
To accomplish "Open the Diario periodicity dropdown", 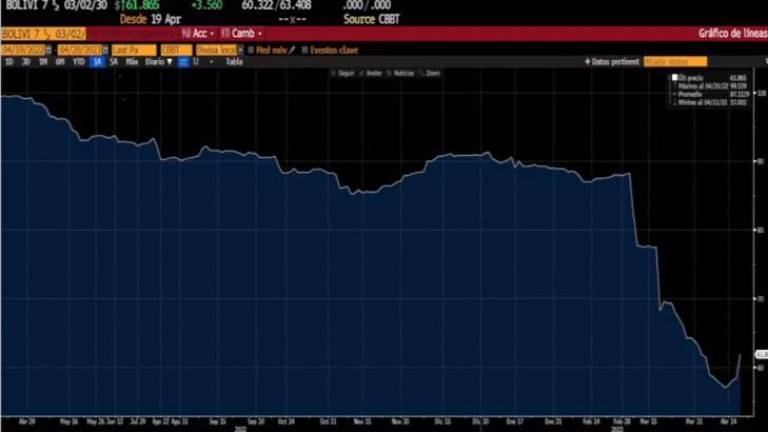I will point(158,61).
